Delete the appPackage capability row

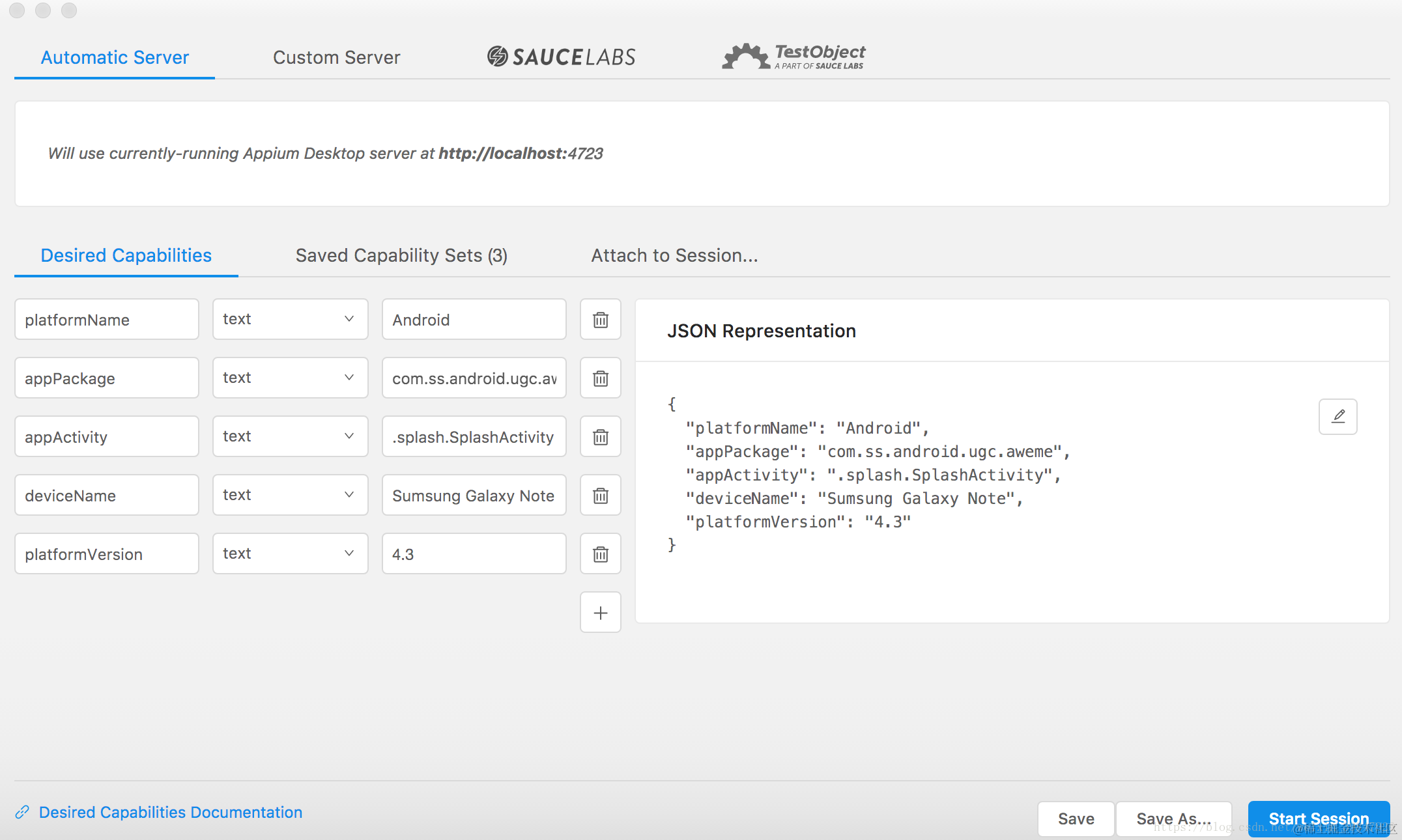click(x=600, y=378)
